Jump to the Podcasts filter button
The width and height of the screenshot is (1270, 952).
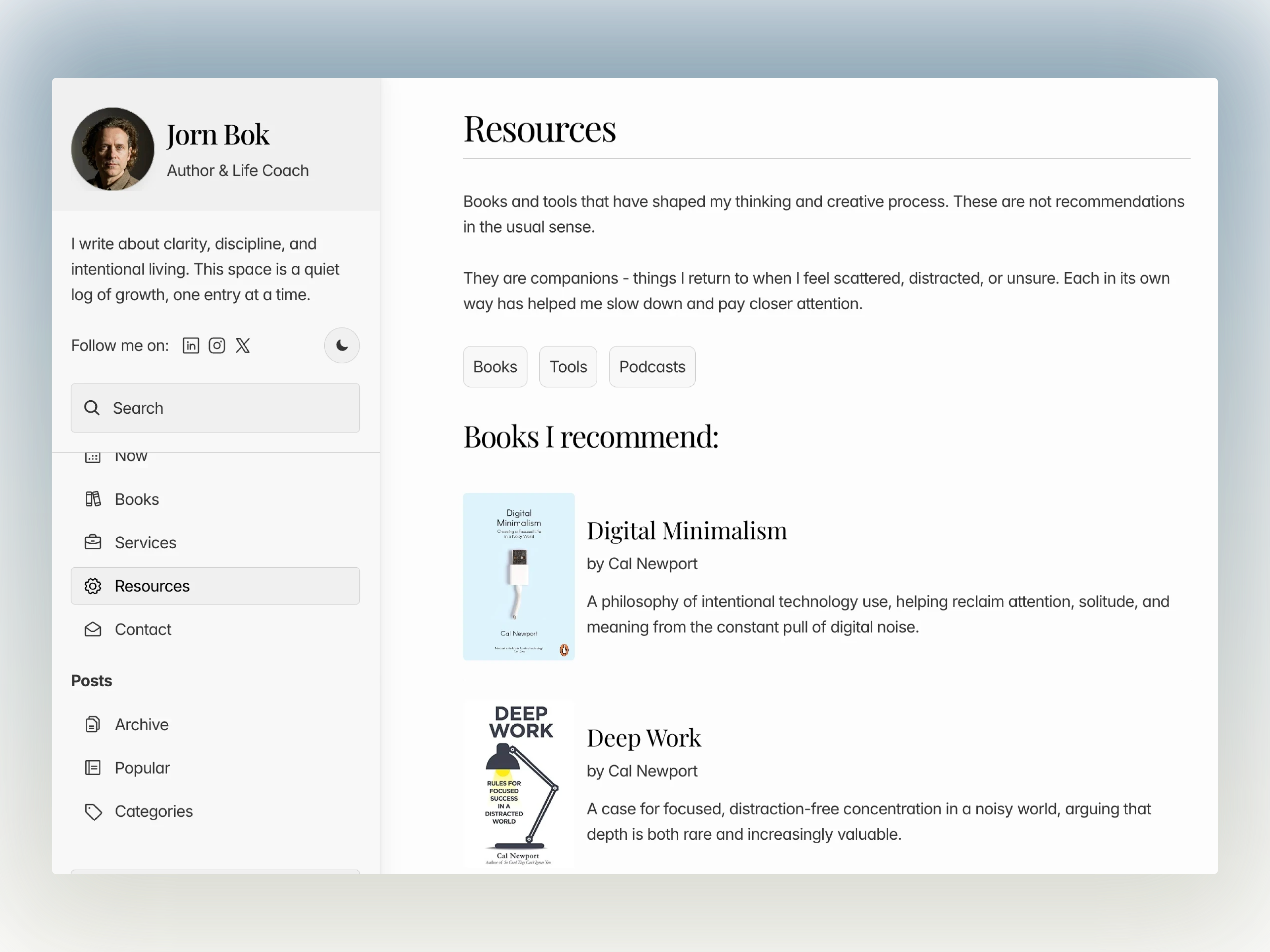click(x=652, y=367)
